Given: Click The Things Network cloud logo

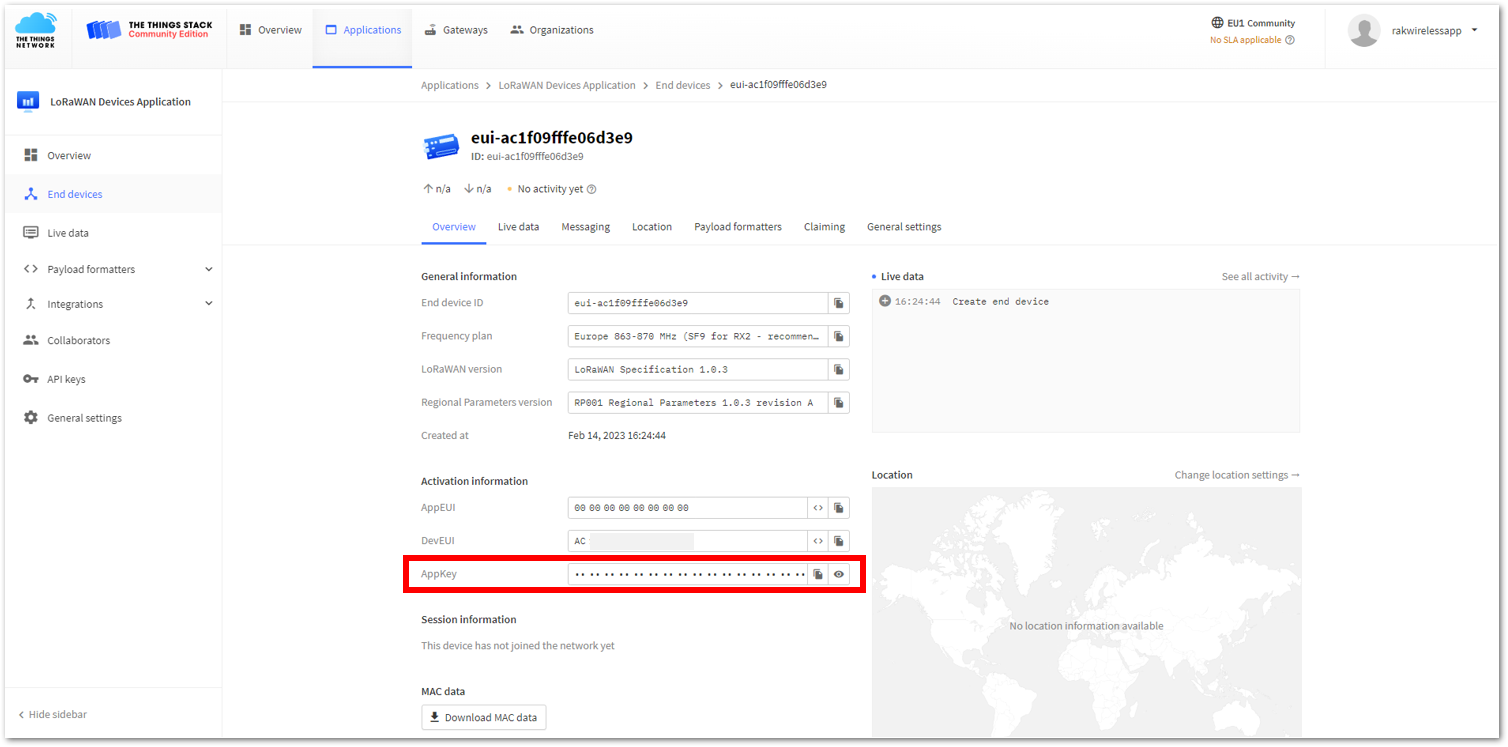Looking at the screenshot, I should [36, 30].
